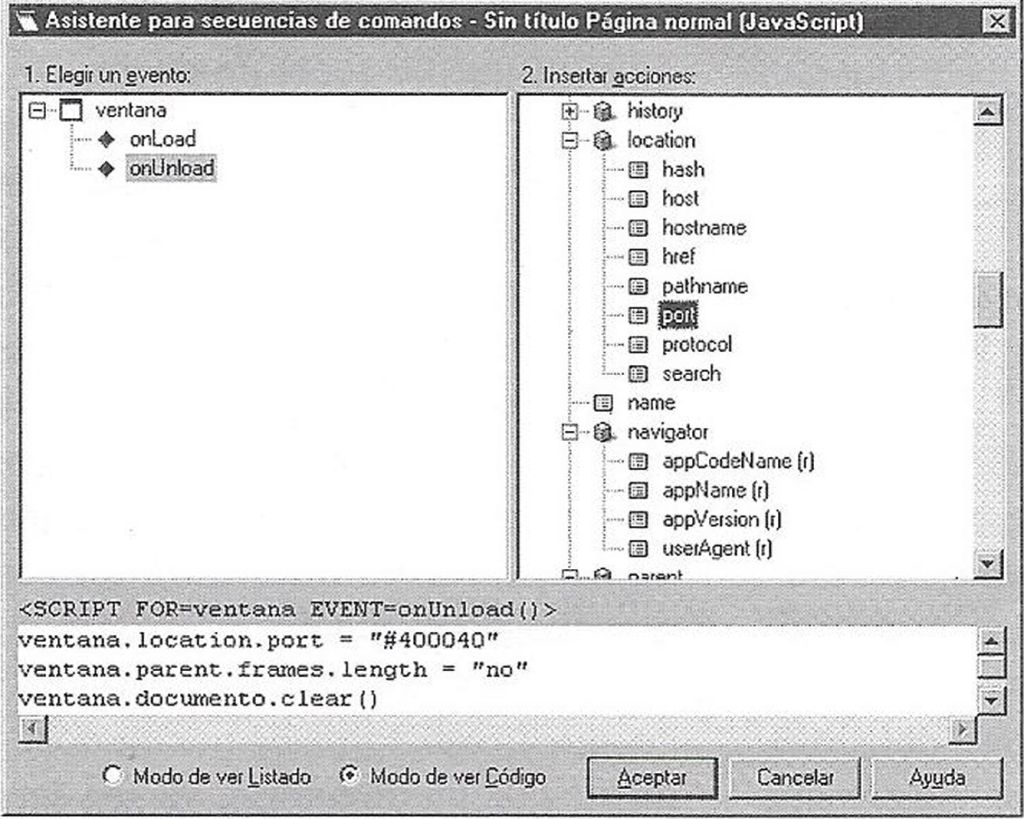Click the actions tree scroll up arrow
This screenshot has height=819, width=1024.
988,112
